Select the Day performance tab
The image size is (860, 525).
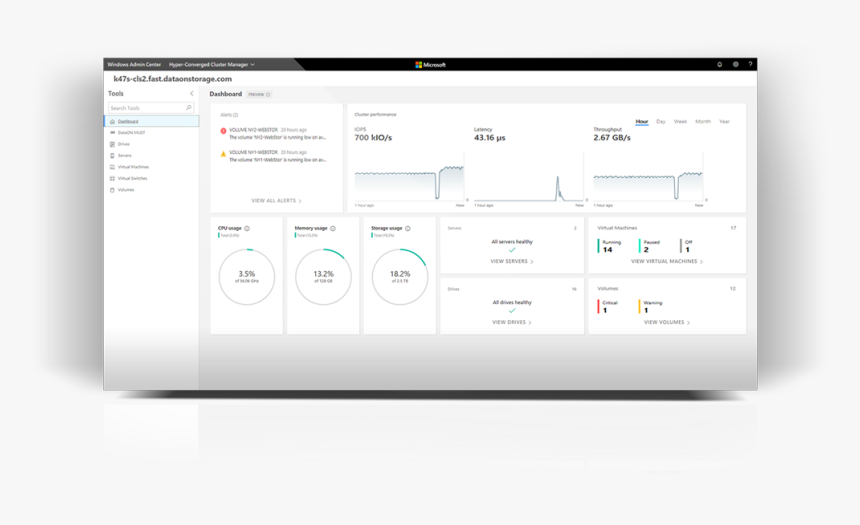[x=661, y=122]
